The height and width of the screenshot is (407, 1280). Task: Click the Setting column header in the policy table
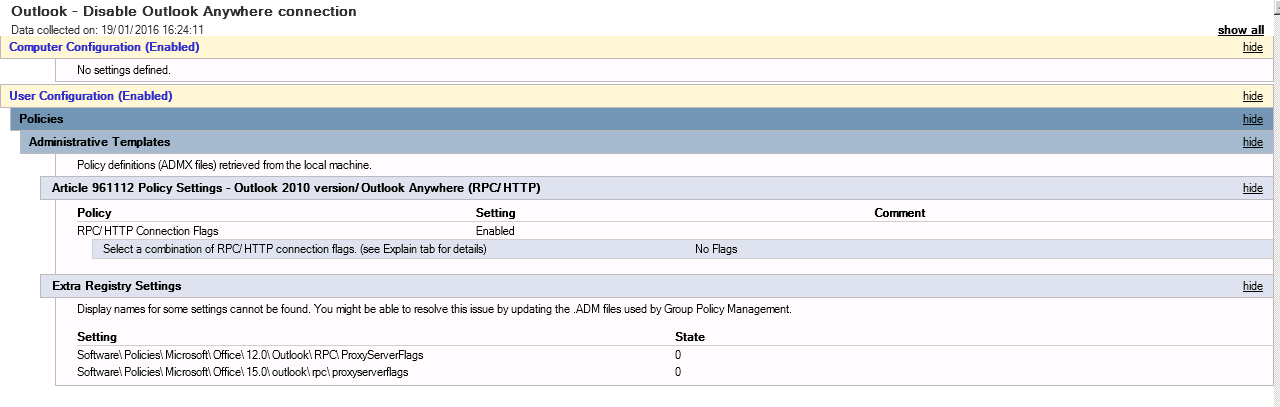(x=495, y=213)
